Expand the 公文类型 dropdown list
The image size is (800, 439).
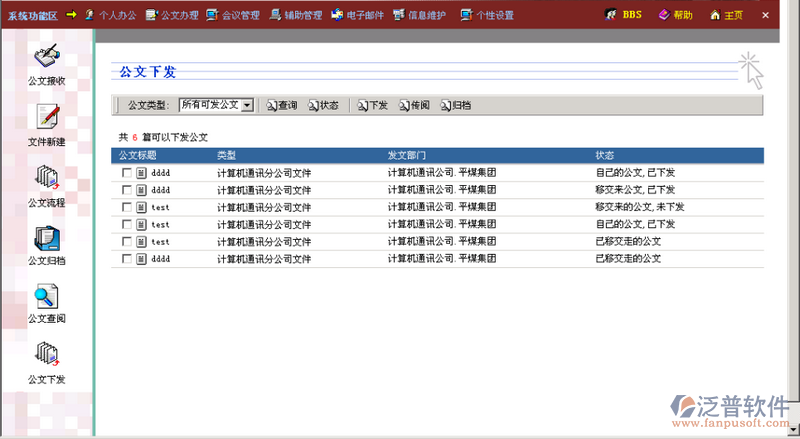(x=247, y=105)
